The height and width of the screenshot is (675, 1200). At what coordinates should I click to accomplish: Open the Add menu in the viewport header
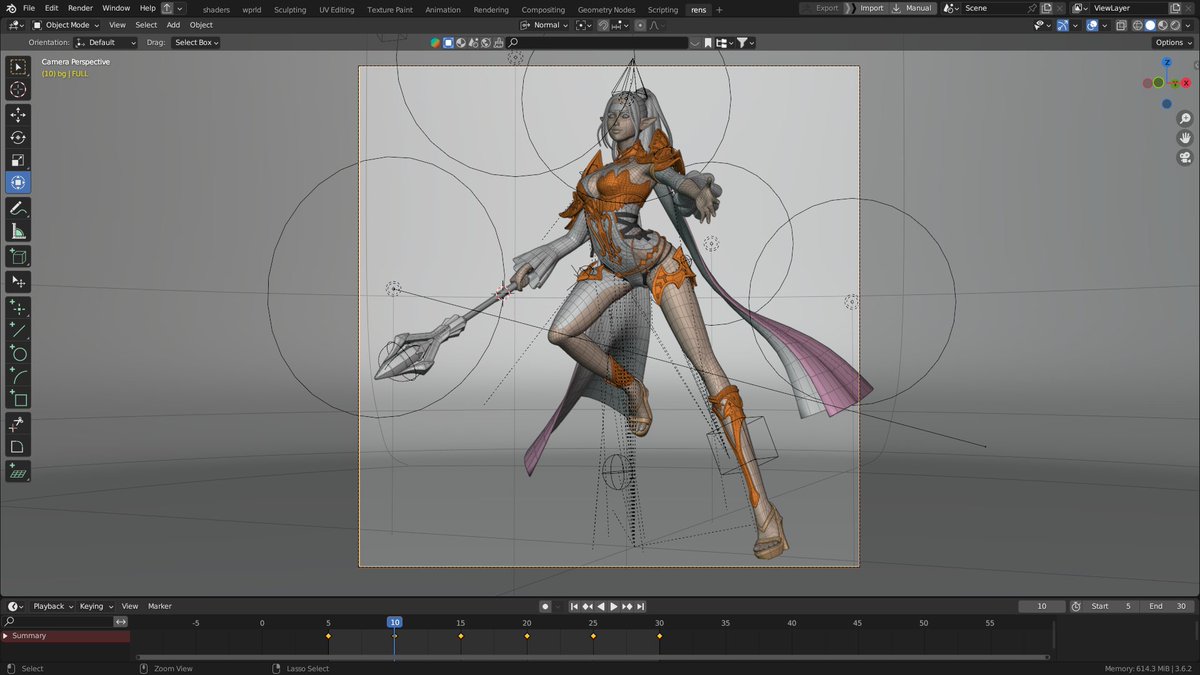coord(173,25)
